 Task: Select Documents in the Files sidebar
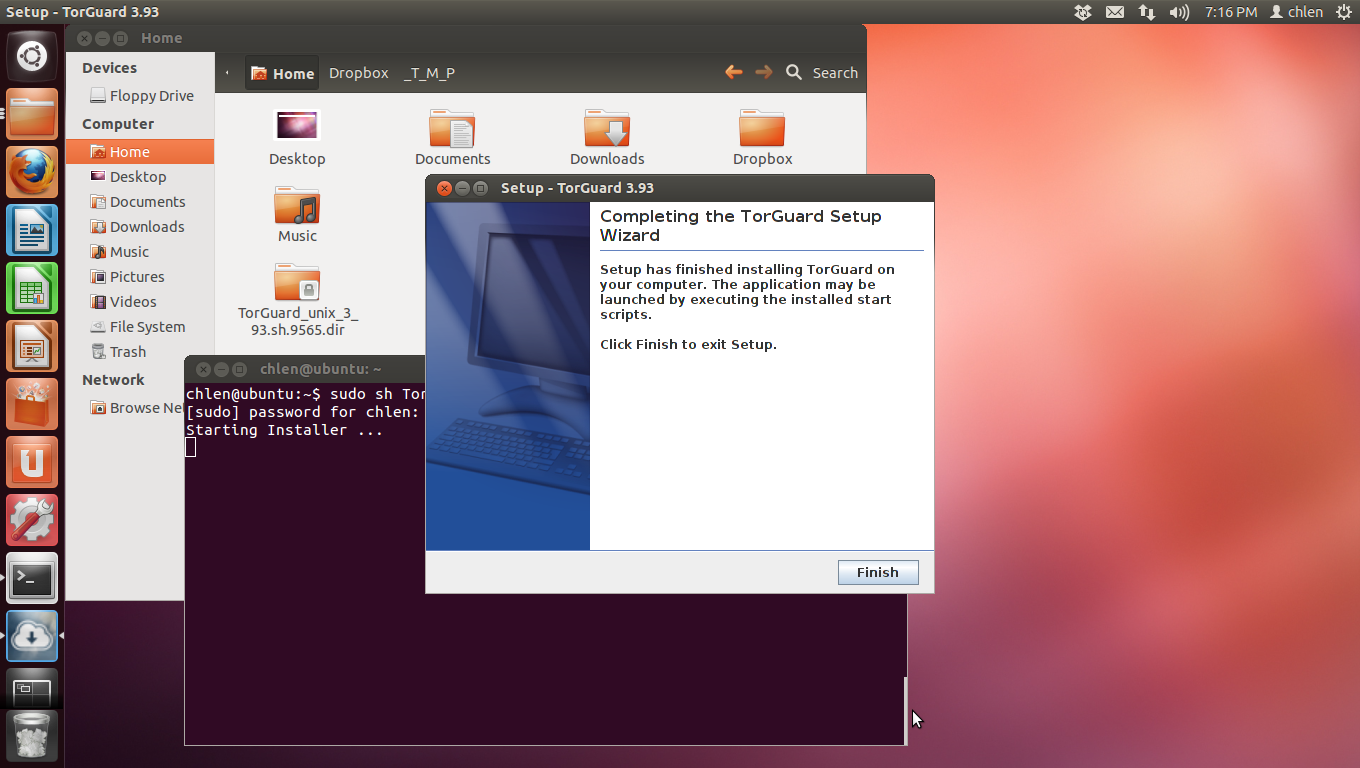pyautogui.click(x=140, y=202)
